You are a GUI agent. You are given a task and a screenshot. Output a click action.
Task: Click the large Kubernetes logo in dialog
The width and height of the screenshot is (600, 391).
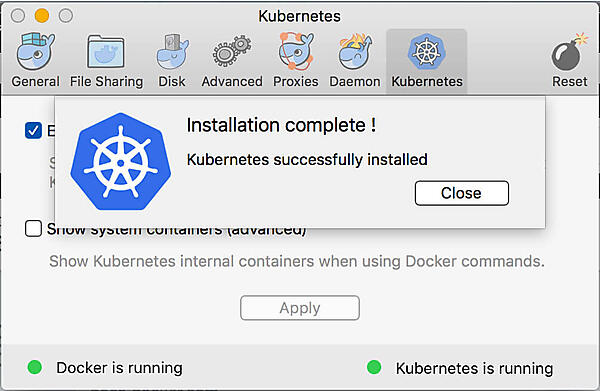[x=121, y=162]
